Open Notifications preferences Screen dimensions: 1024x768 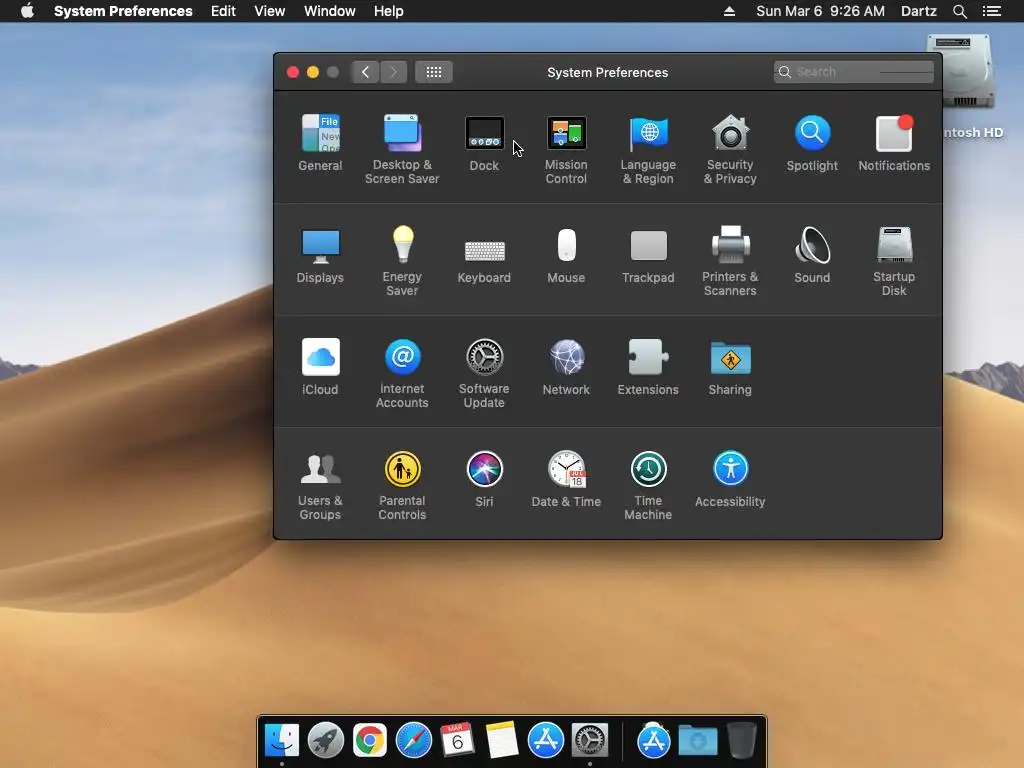[x=894, y=143]
